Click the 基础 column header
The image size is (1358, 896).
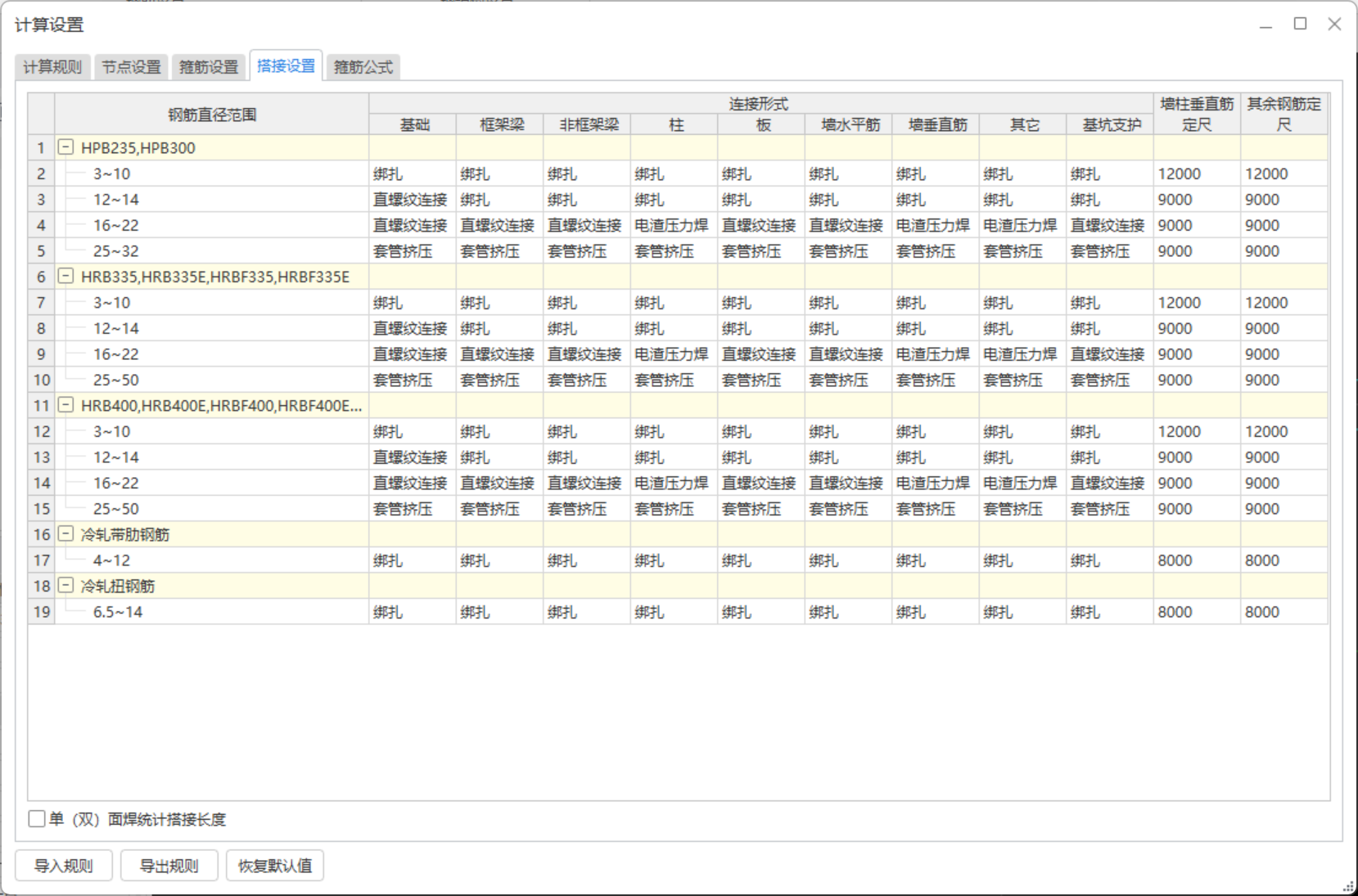point(413,124)
